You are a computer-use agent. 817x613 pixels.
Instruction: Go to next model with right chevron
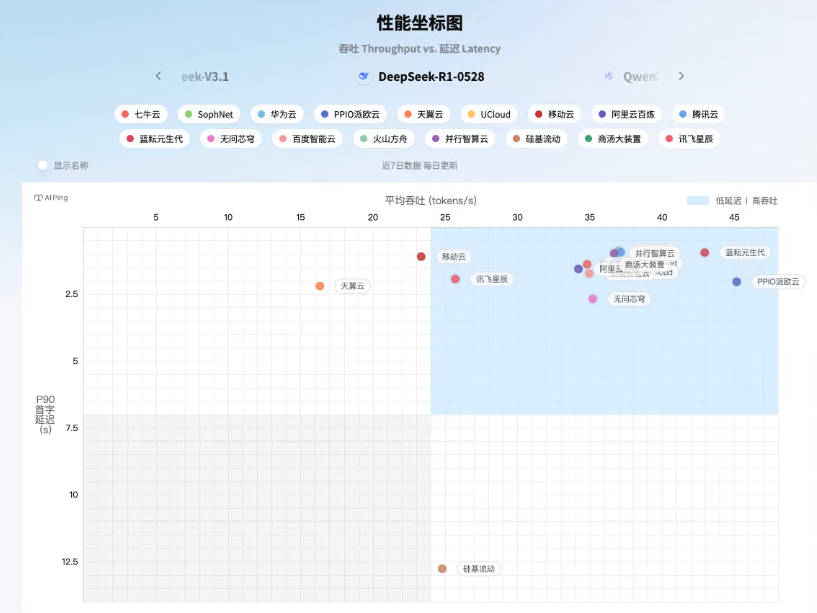[x=681, y=76]
